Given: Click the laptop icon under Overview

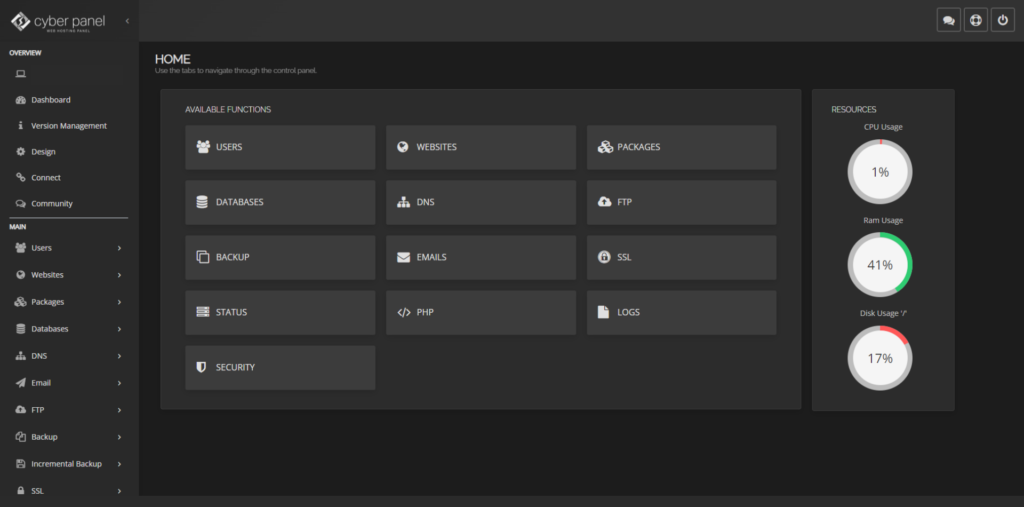Looking at the screenshot, I should tap(21, 74).
